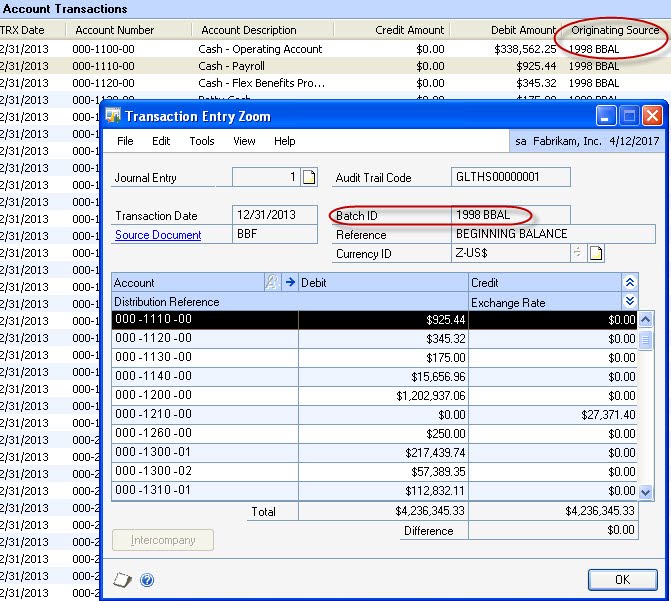Viewport: 671px width, 601px height.
Task: Open the View menu
Action: click(x=244, y=141)
